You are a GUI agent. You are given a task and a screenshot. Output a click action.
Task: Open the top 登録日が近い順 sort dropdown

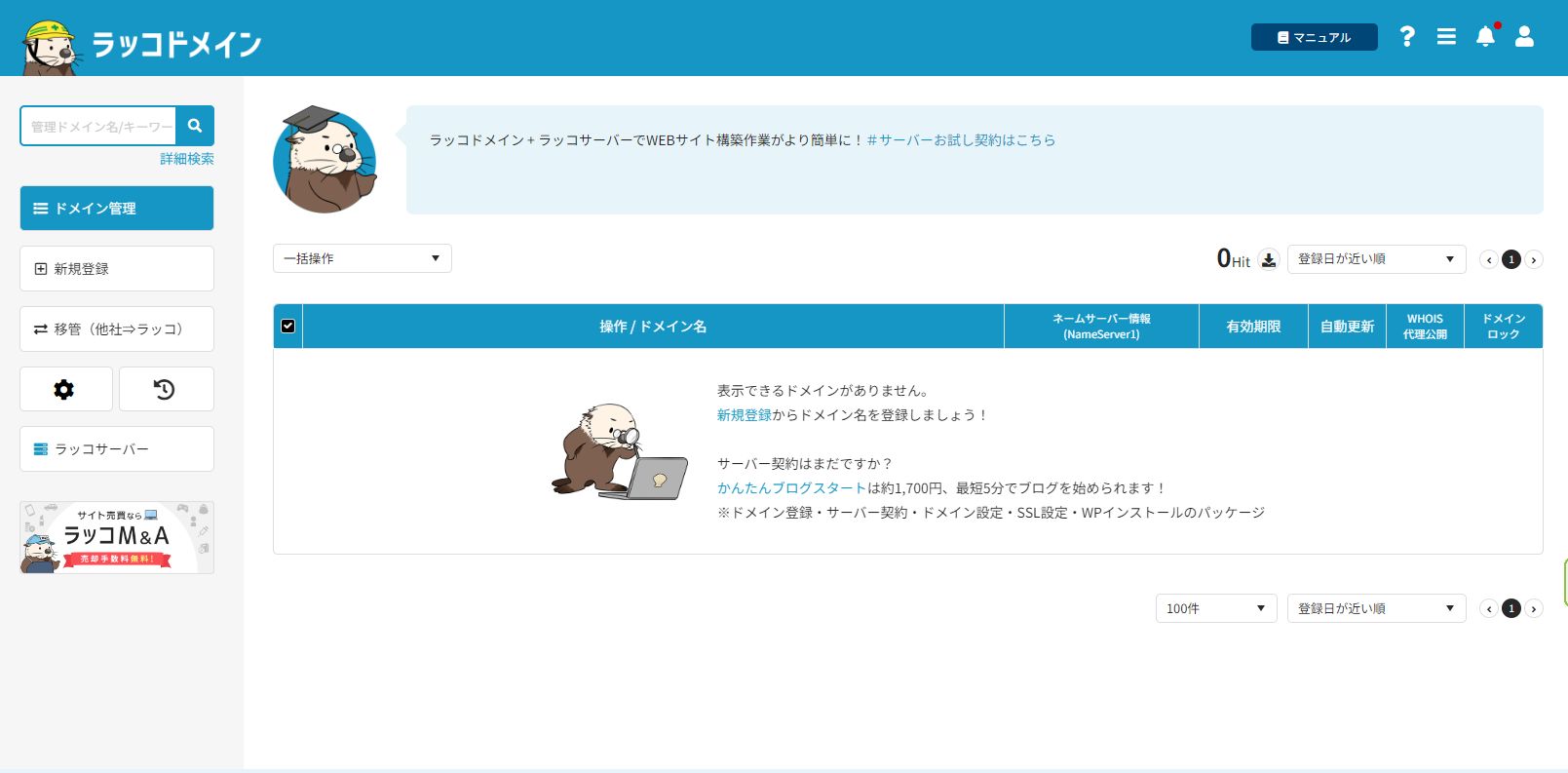point(1375,258)
